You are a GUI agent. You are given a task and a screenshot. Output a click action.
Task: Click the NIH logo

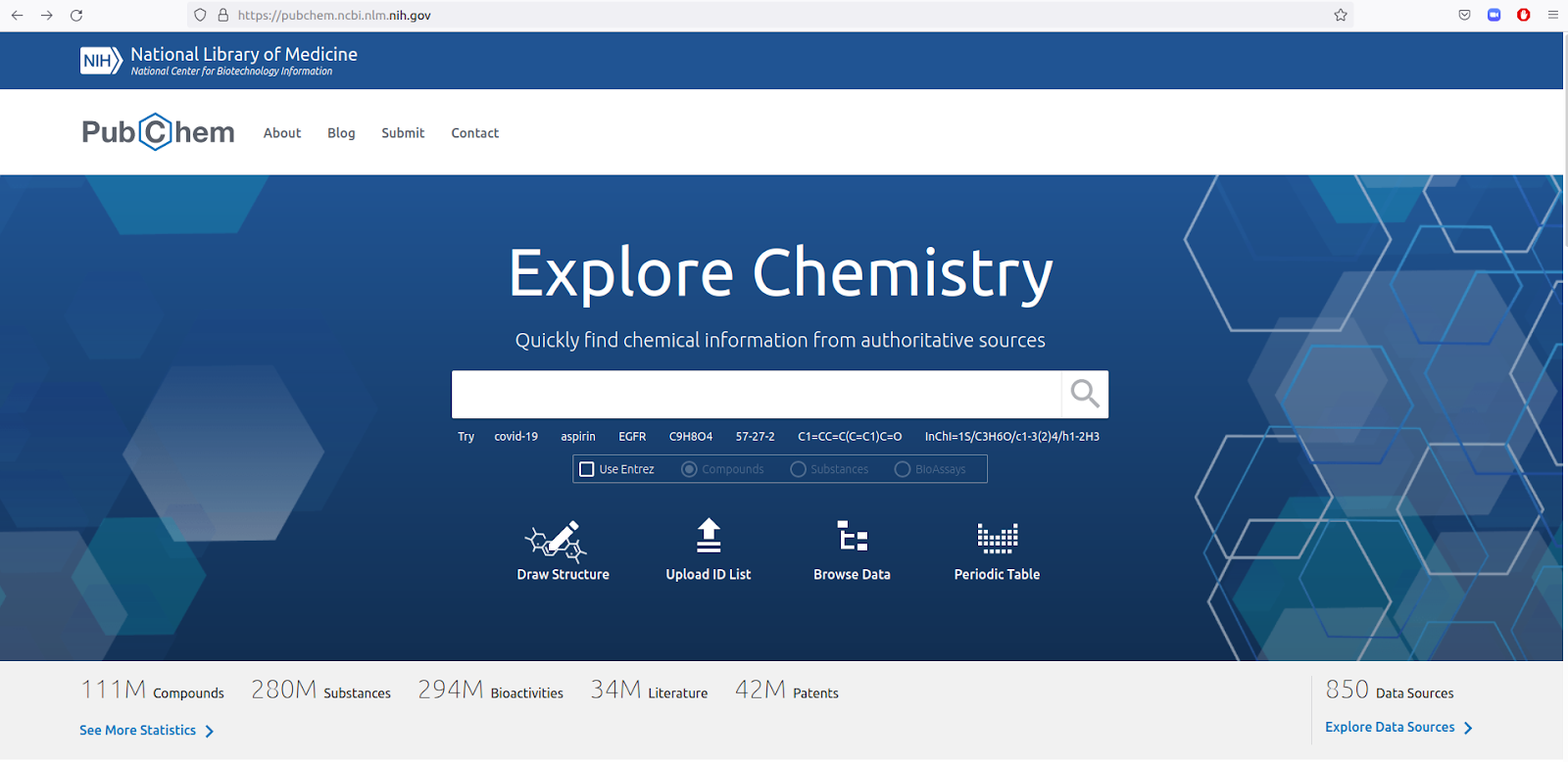coord(101,61)
